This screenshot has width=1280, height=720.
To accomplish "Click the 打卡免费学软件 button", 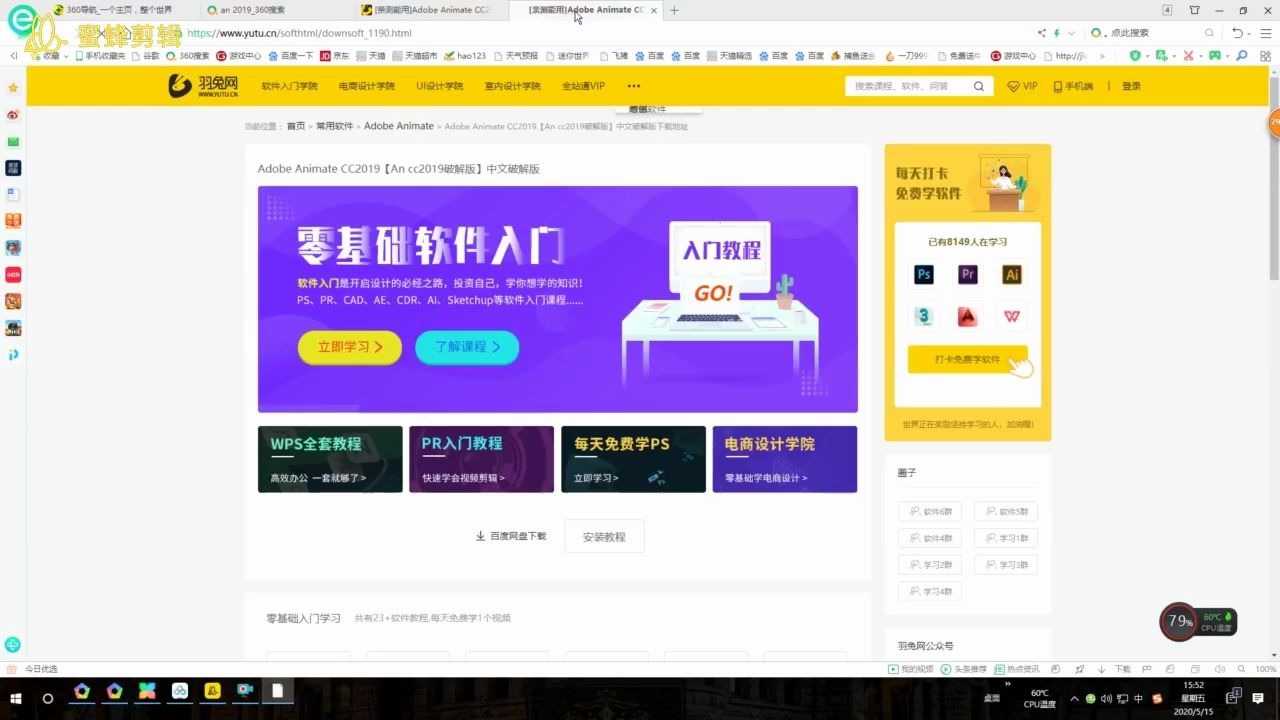I will pos(967,359).
